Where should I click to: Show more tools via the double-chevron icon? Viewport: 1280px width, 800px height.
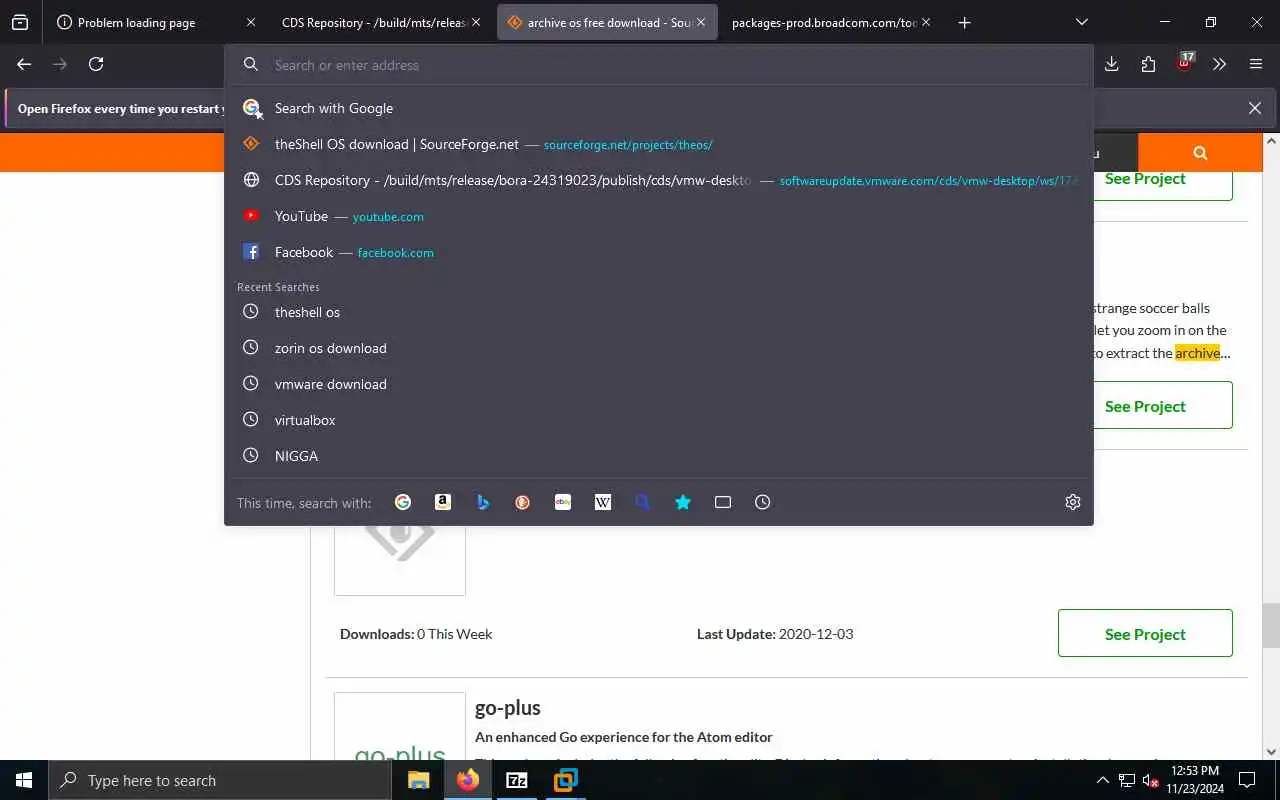pos(1219,64)
